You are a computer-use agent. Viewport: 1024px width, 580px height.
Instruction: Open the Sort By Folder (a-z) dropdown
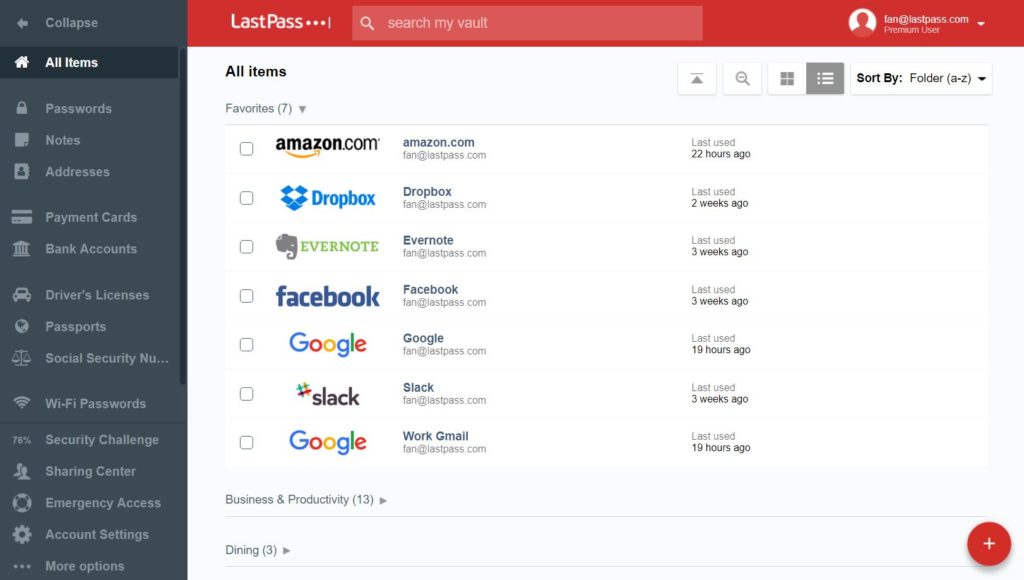921,78
